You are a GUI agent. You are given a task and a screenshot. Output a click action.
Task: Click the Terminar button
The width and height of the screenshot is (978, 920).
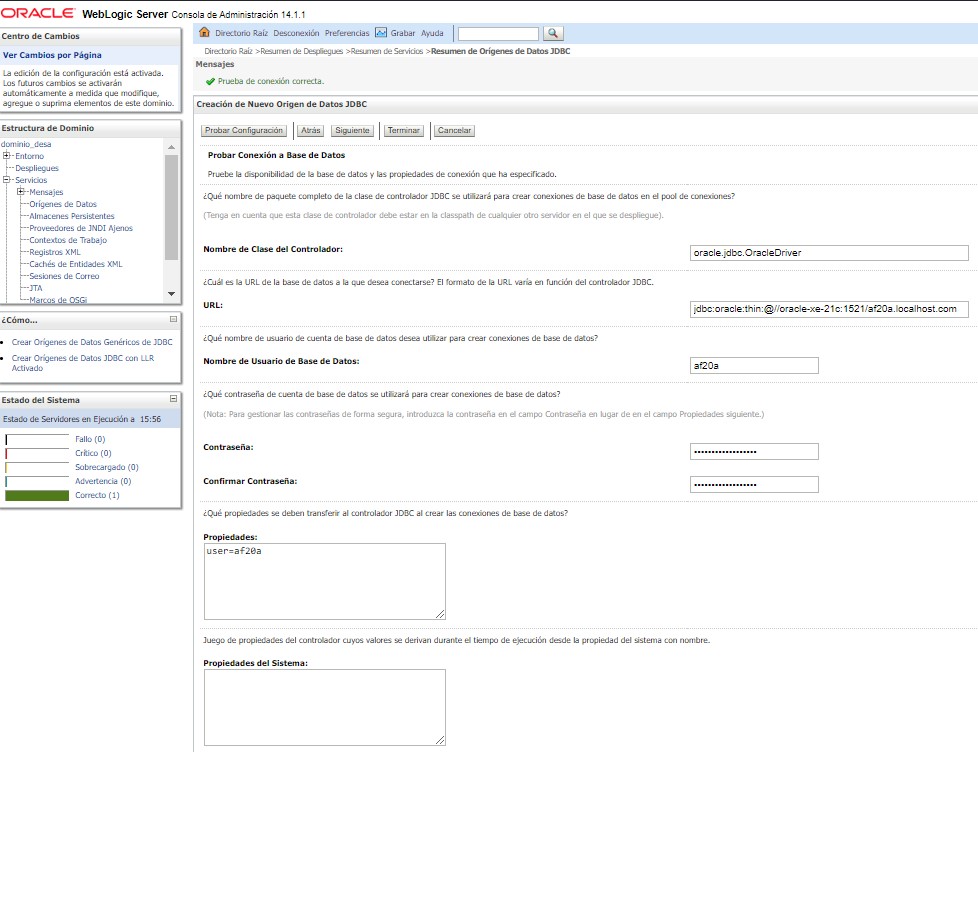tap(404, 130)
